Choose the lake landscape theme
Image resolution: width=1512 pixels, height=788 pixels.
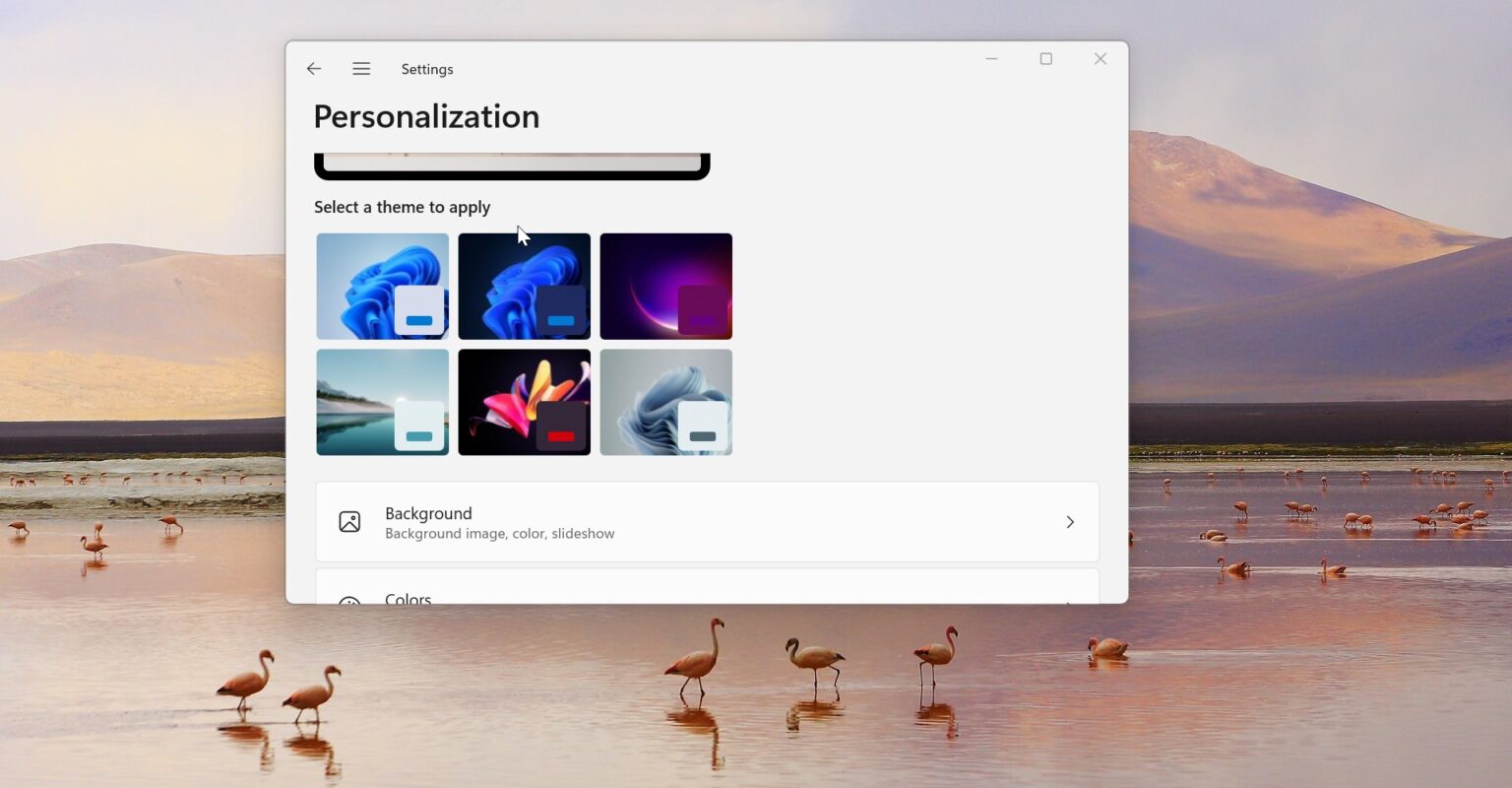click(382, 402)
